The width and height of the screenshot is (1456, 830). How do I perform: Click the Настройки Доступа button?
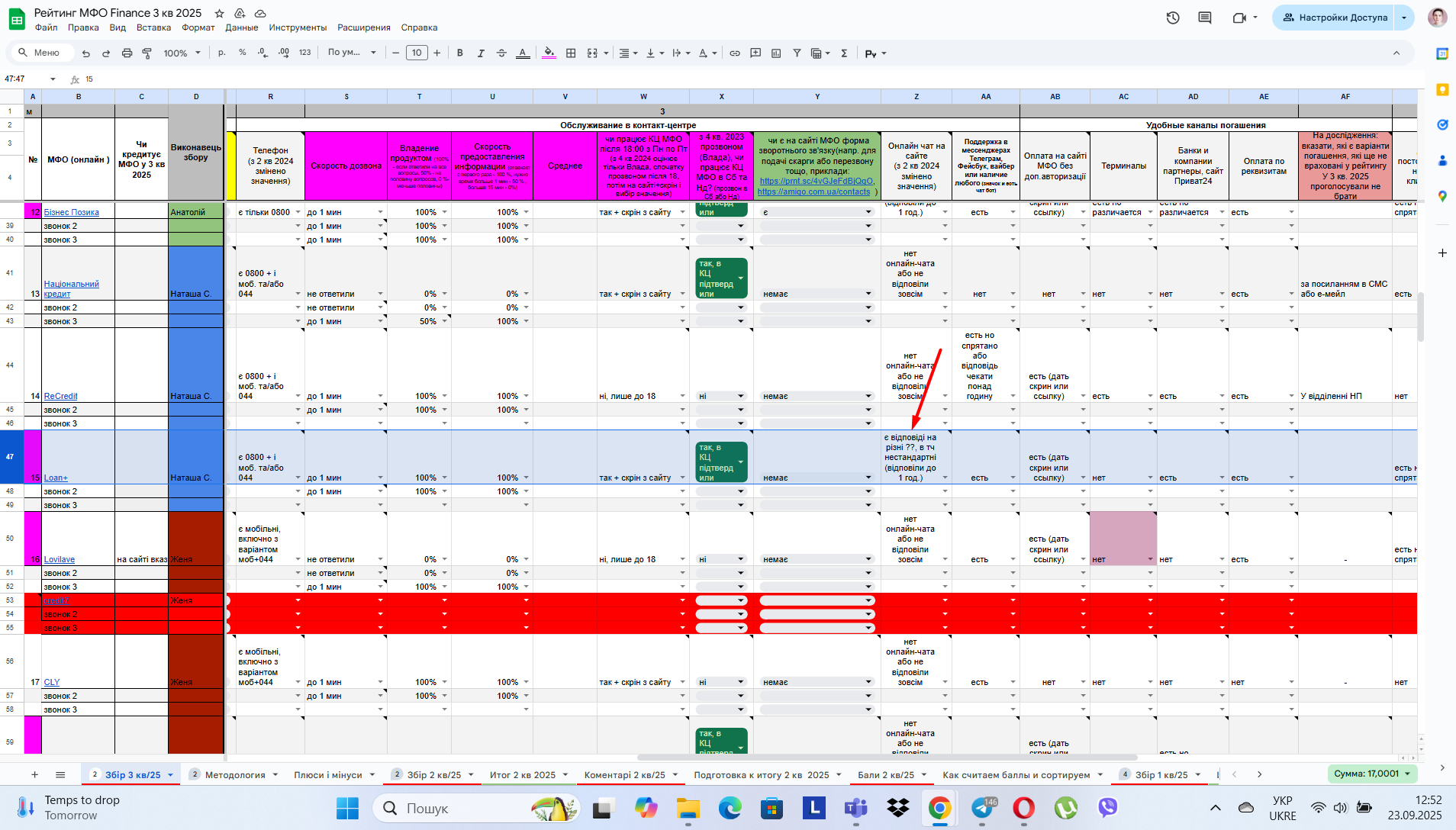click(x=1335, y=18)
